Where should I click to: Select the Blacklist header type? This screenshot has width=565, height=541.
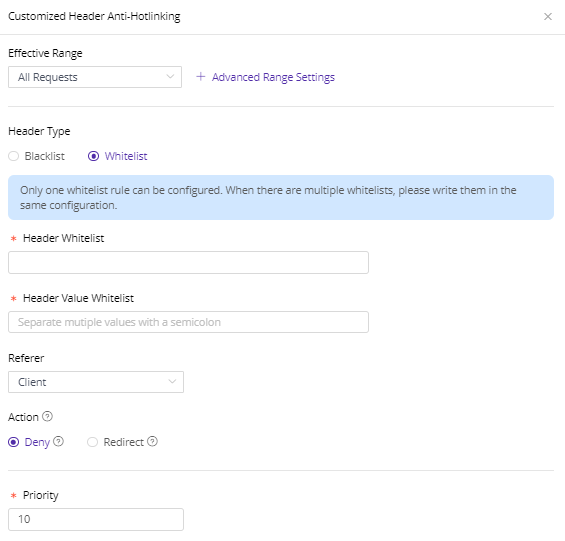click(14, 156)
